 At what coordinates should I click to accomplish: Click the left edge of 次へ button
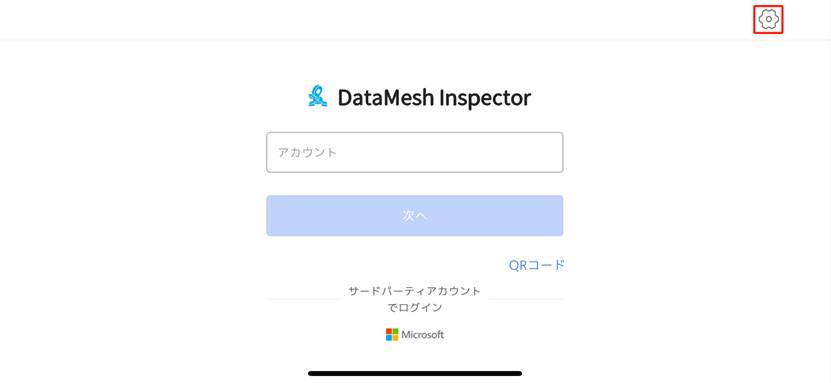coord(273,216)
